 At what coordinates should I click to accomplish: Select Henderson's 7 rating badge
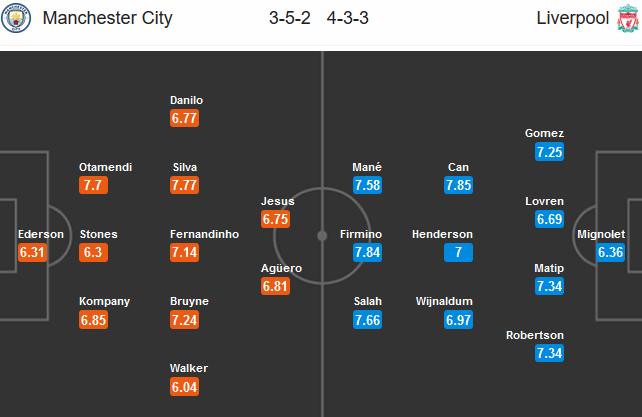458,252
